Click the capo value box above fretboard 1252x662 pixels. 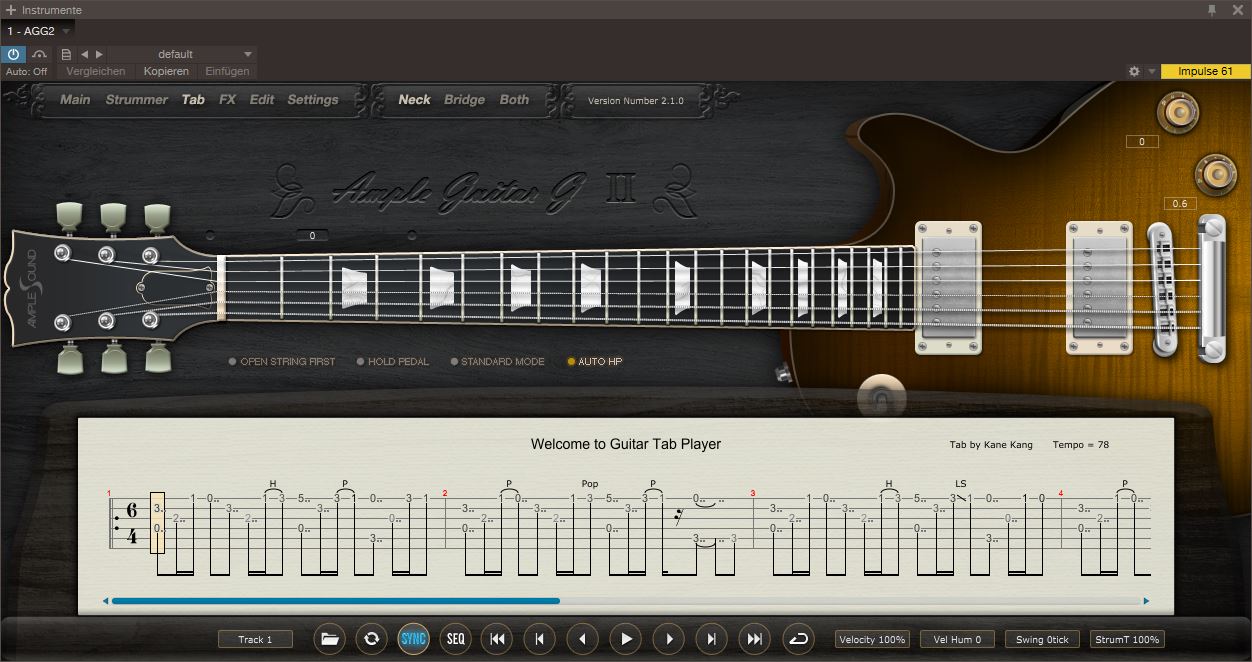click(312, 236)
